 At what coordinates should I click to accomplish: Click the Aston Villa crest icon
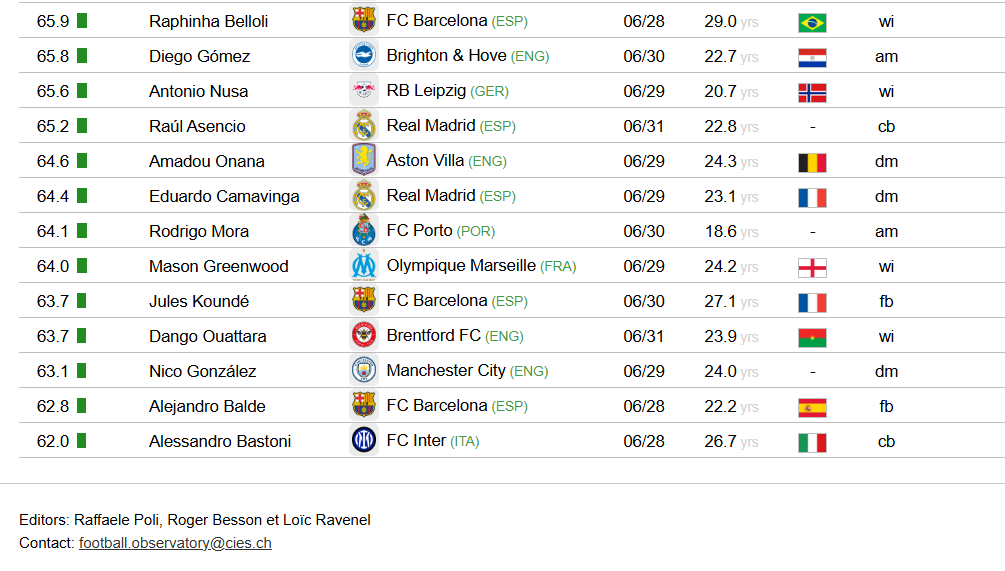click(x=363, y=160)
